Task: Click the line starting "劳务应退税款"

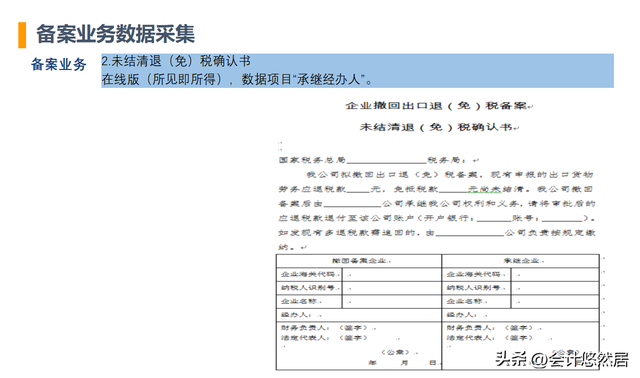Action: point(436,189)
